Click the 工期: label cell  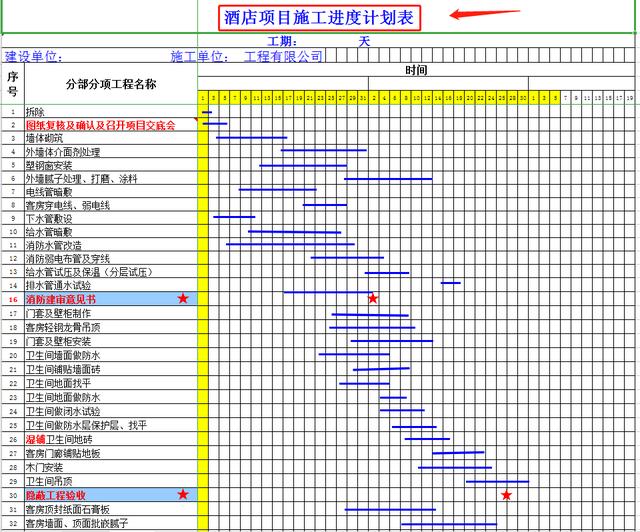click(x=282, y=41)
